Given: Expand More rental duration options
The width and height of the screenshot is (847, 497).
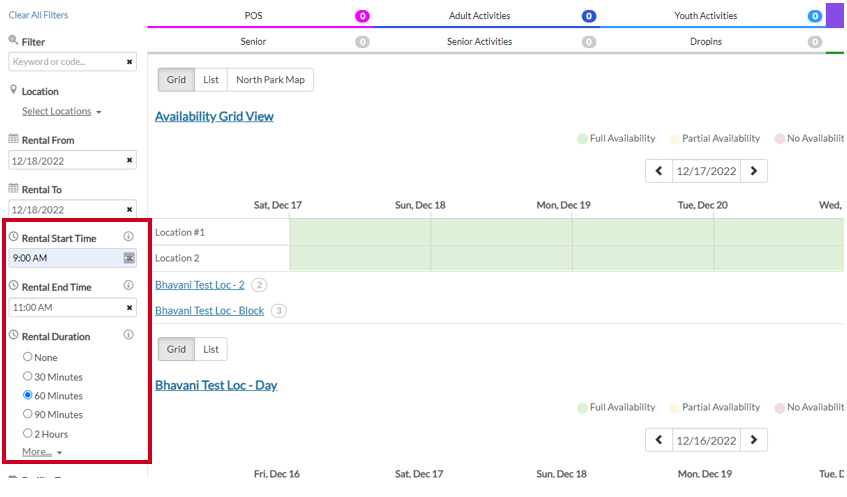Looking at the screenshot, I should coord(42,452).
